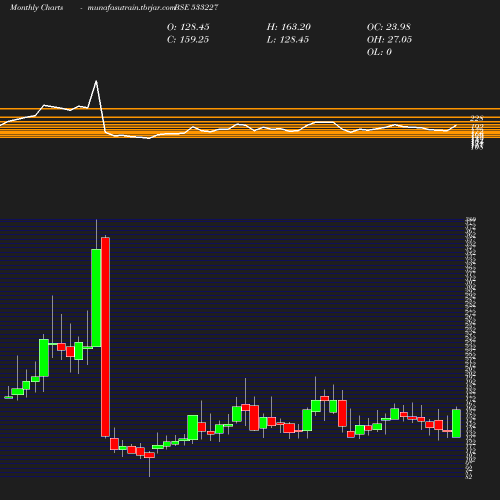Click the '228' label on upper chart axis
This screenshot has width=500, height=500.
click(477, 118)
